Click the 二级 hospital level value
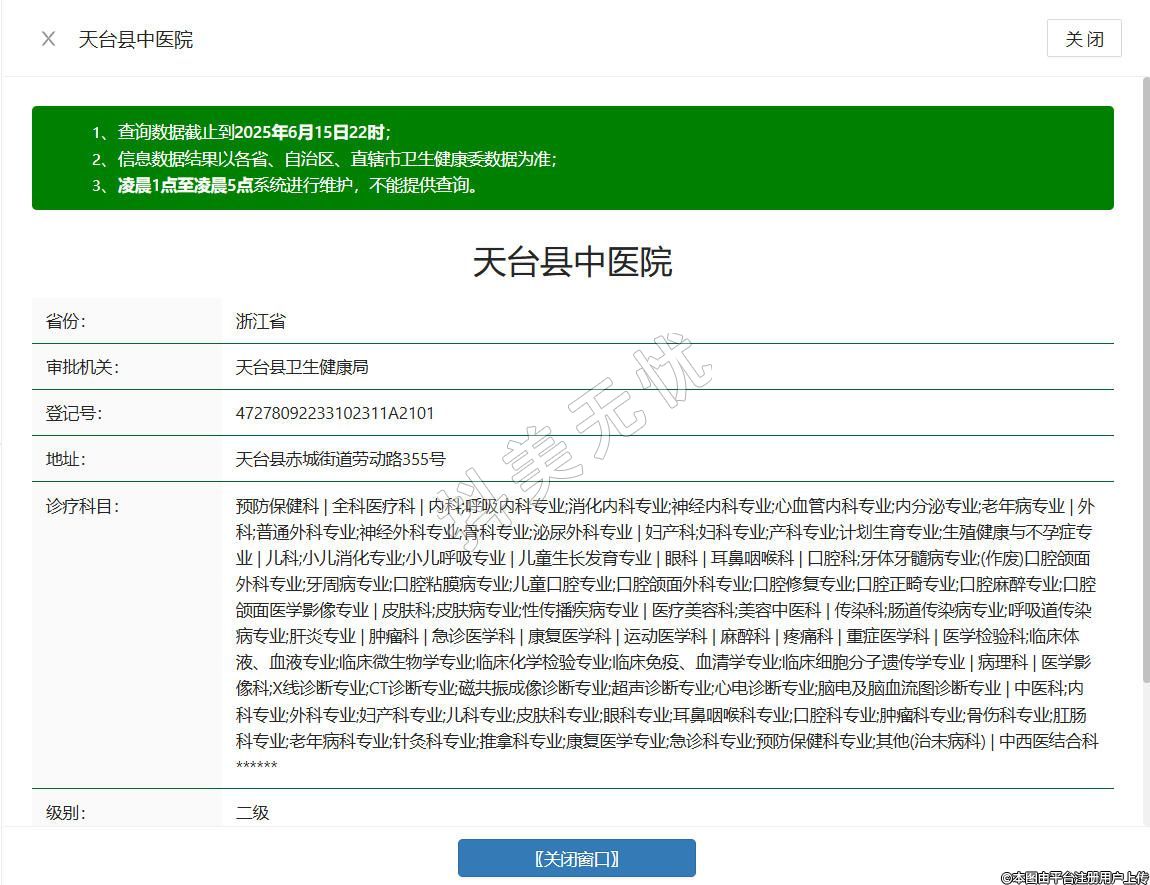 (x=253, y=813)
